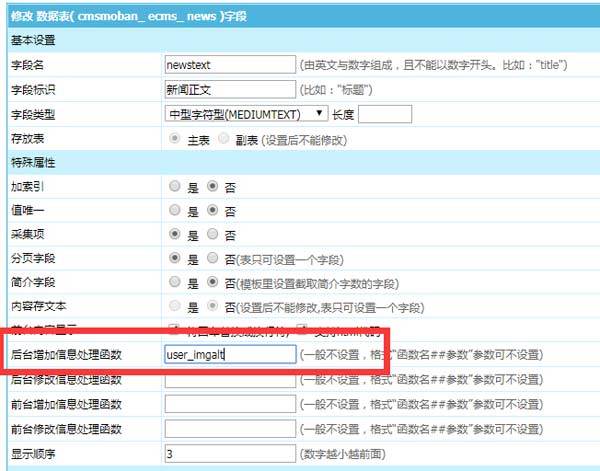Select 是 for 内容存文本
The image size is (600, 471).
[x=174, y=306]
